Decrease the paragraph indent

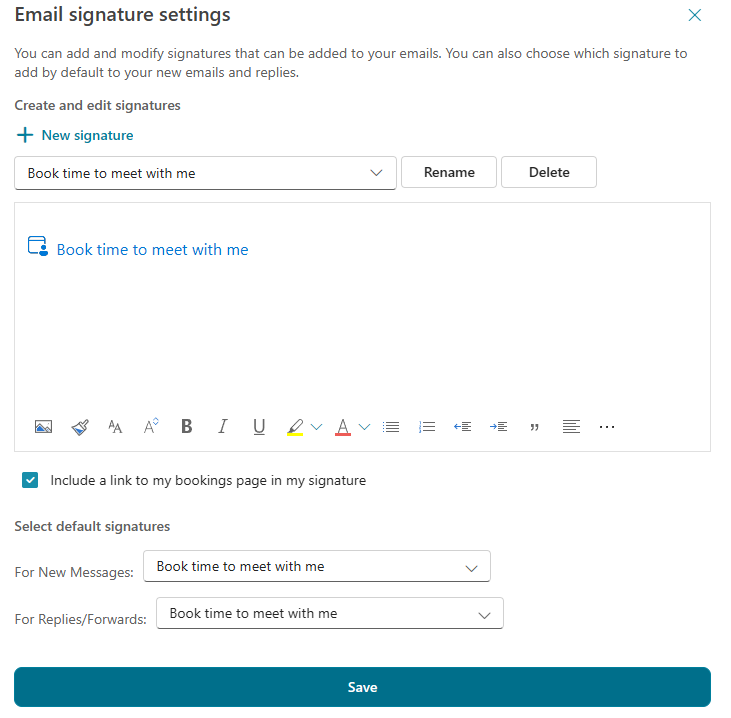[462, 427]
